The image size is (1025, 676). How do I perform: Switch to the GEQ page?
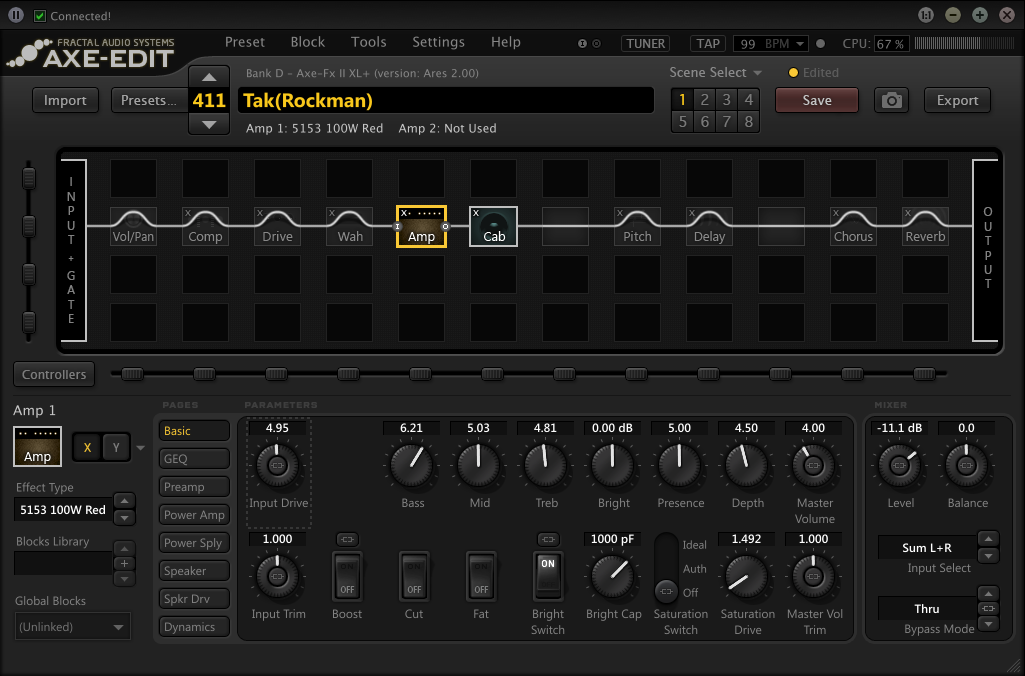click(x=194, y=458)
